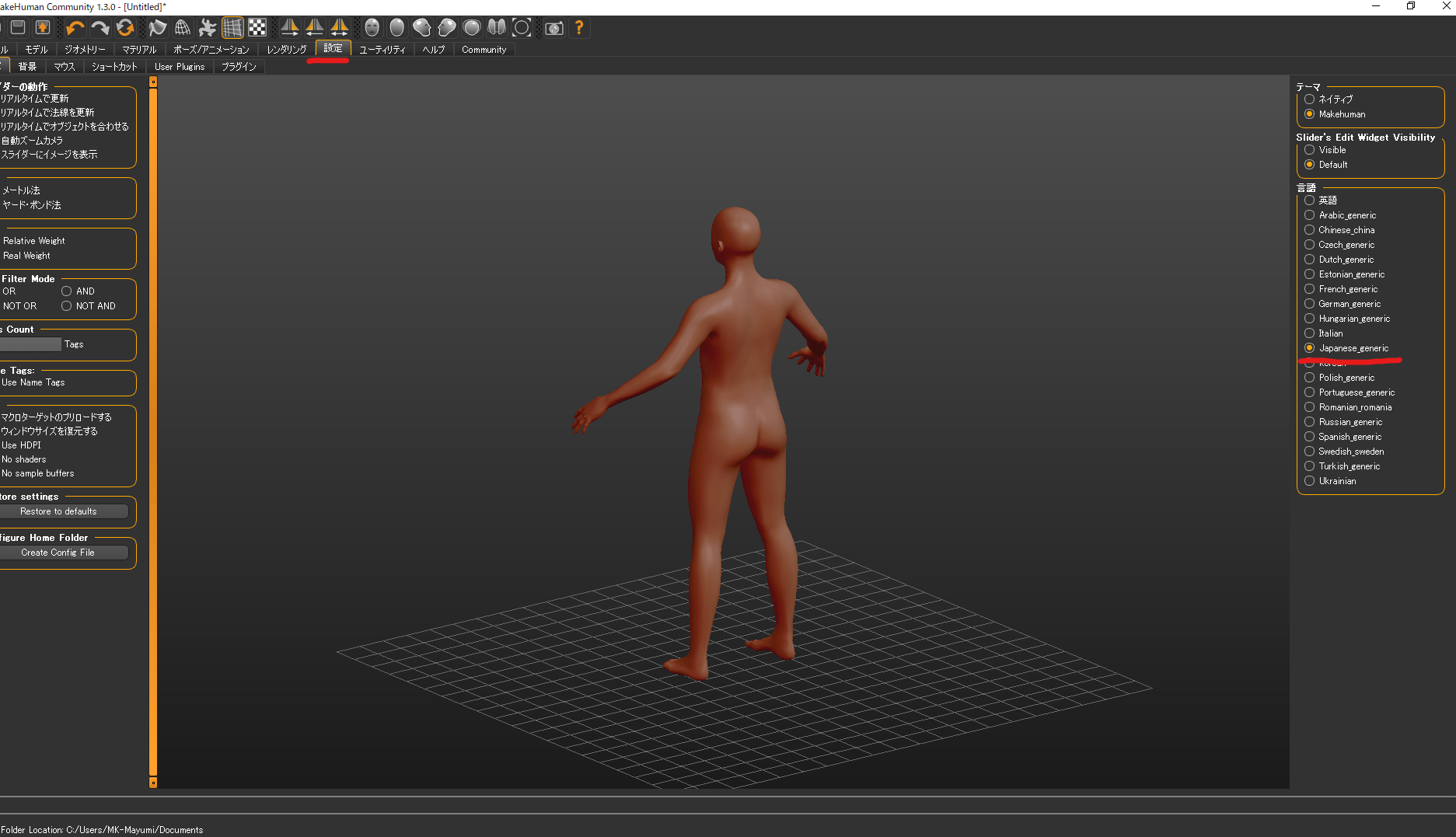The width and height of the screenshot is (1456, 837).
Task: Open help via question mark icon
Action: pos(579,29)
